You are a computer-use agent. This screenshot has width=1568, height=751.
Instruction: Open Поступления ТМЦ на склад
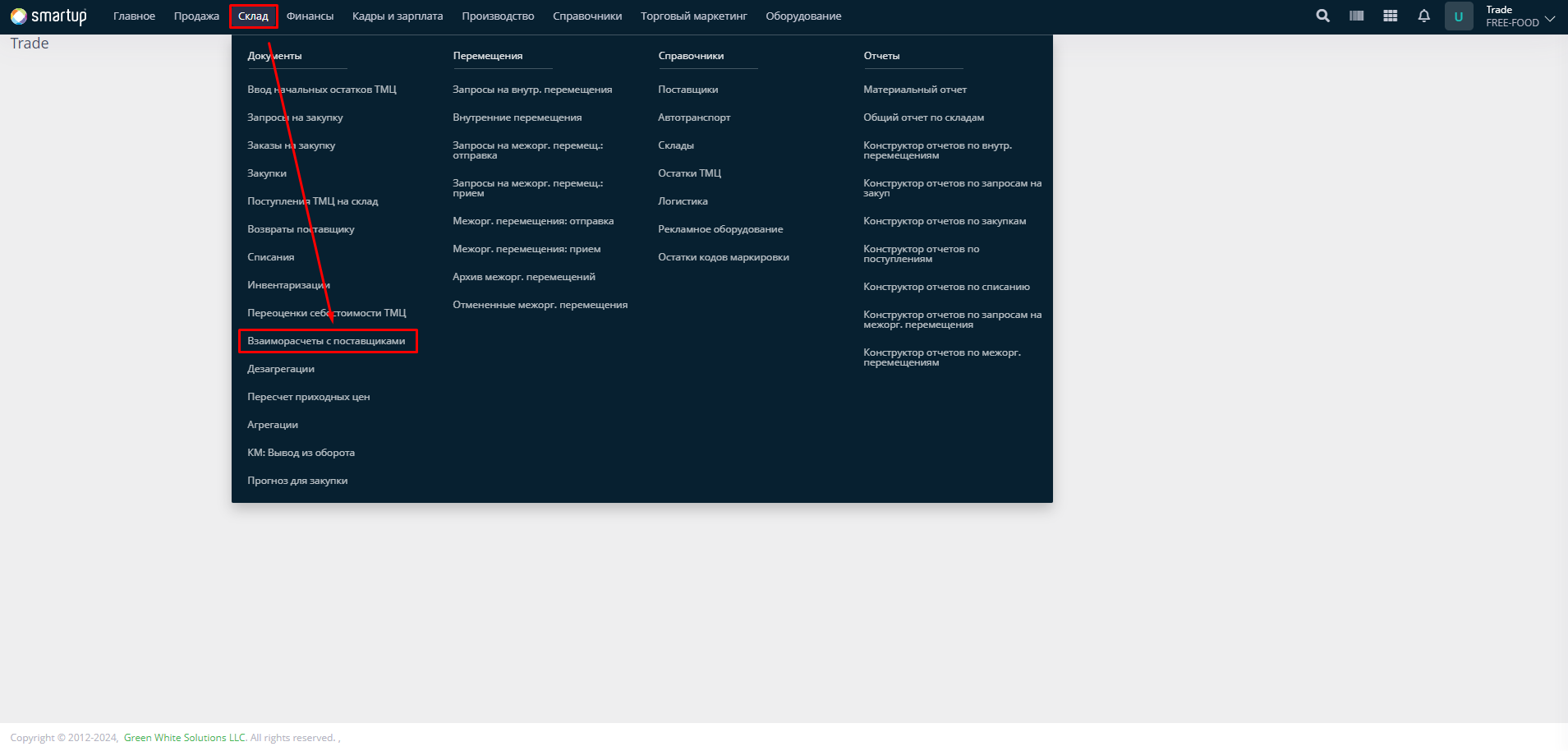pos(313,201)
